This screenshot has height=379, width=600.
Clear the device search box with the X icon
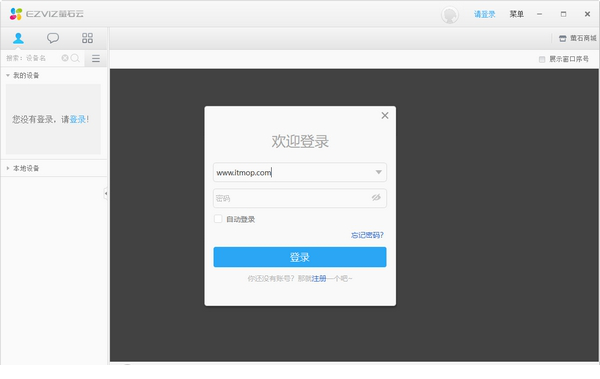(65, 58)
